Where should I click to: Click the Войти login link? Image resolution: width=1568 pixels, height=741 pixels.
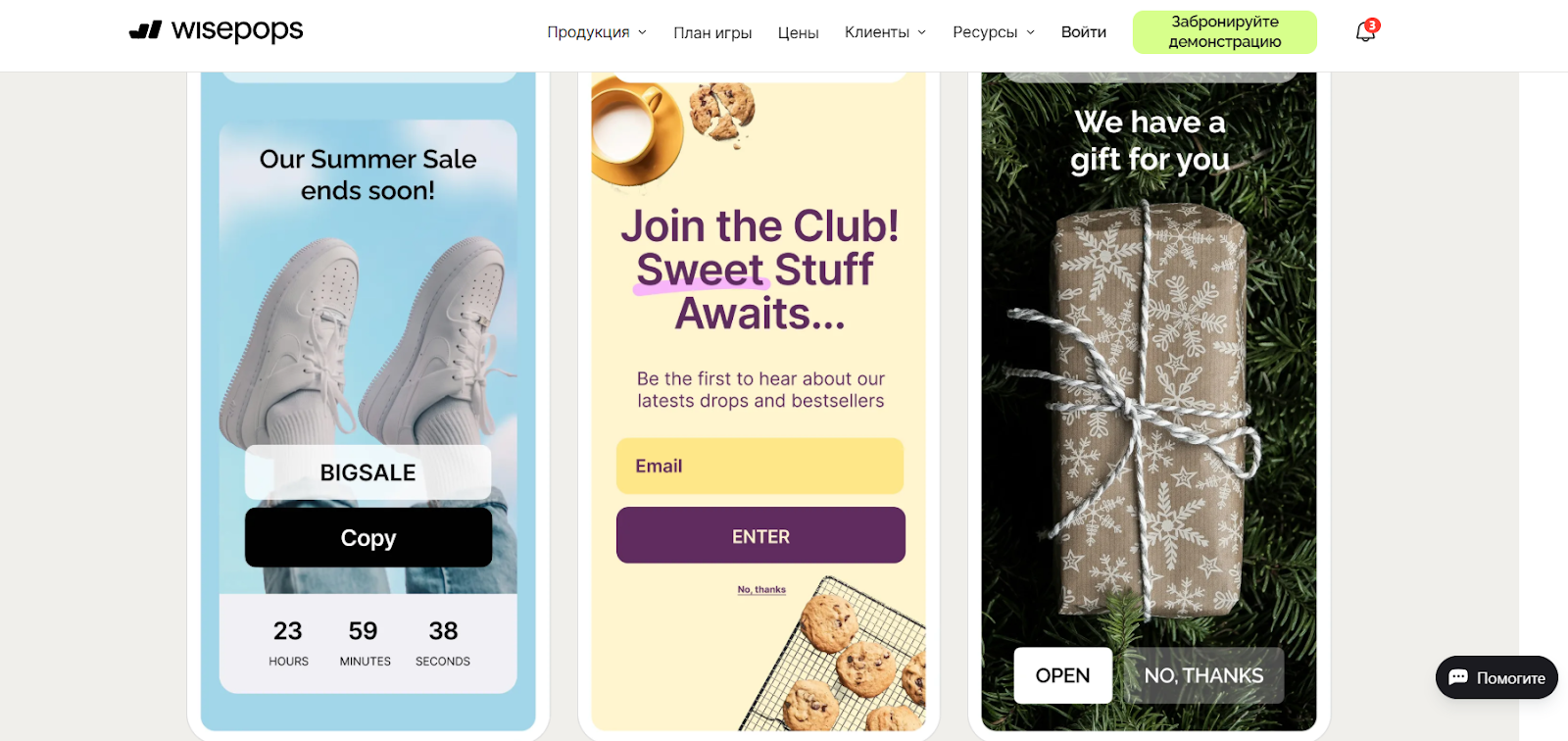coord(1084,32)
